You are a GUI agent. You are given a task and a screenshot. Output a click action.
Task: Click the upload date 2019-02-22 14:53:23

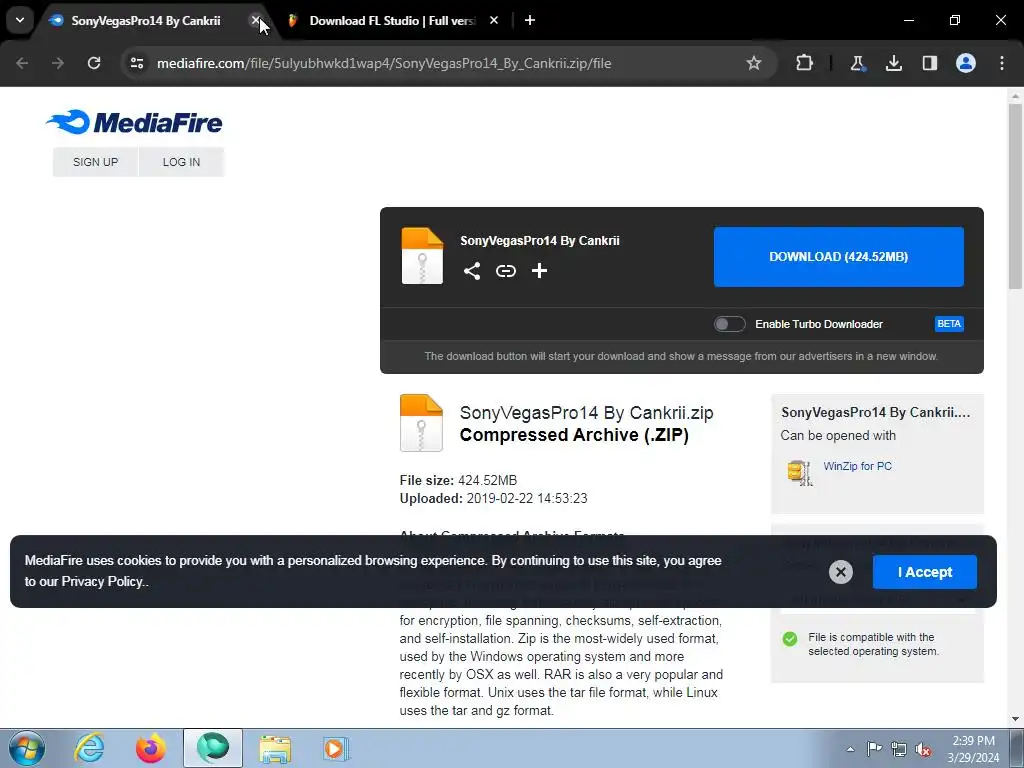click(x=527, y=498)
